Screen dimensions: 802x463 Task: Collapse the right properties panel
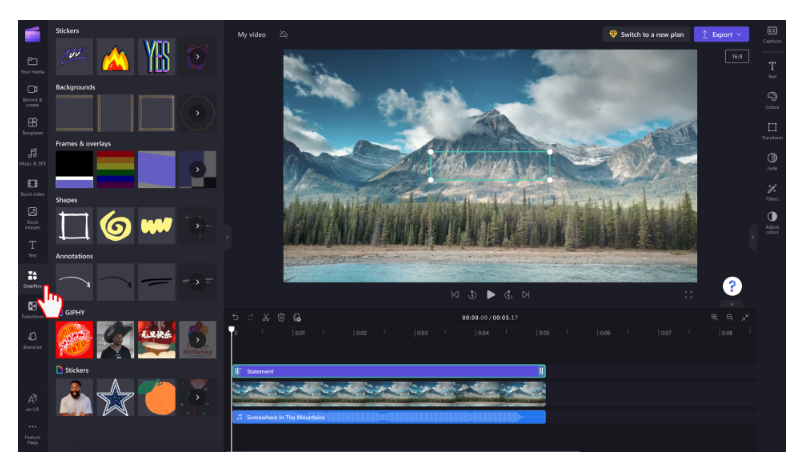pos(752,237)
